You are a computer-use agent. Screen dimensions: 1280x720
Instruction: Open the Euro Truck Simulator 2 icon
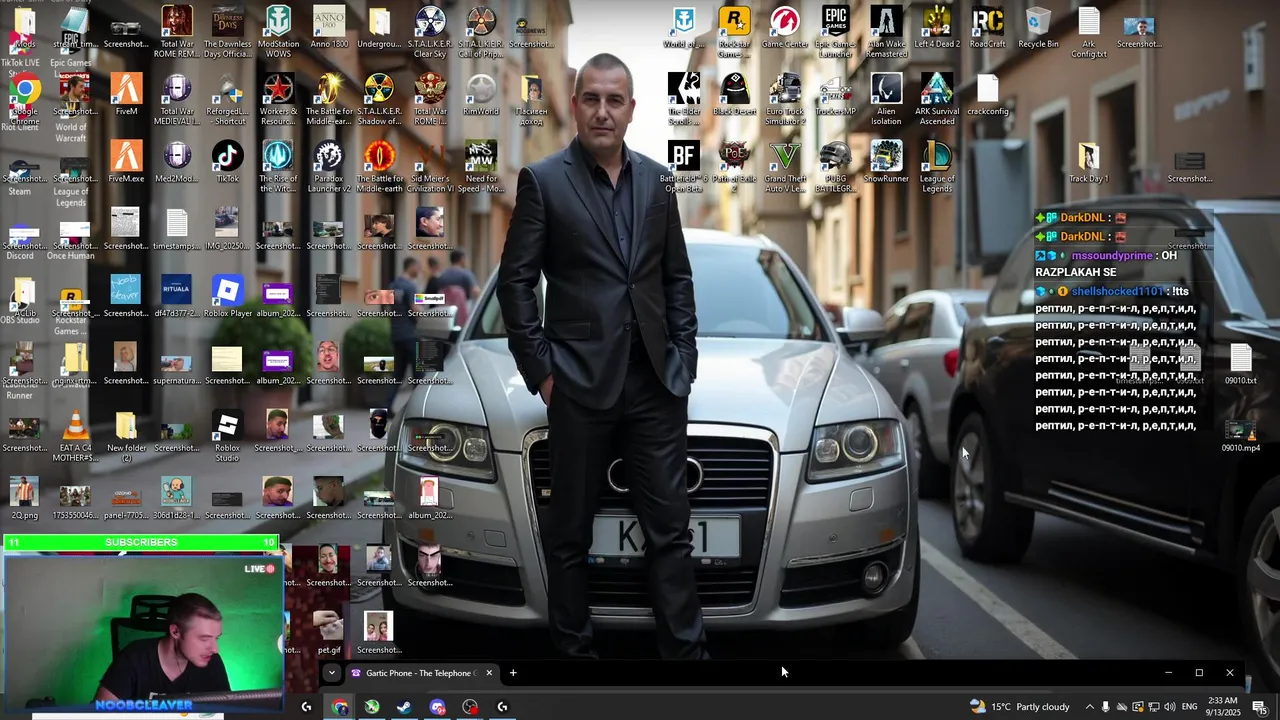pos(785,100)
